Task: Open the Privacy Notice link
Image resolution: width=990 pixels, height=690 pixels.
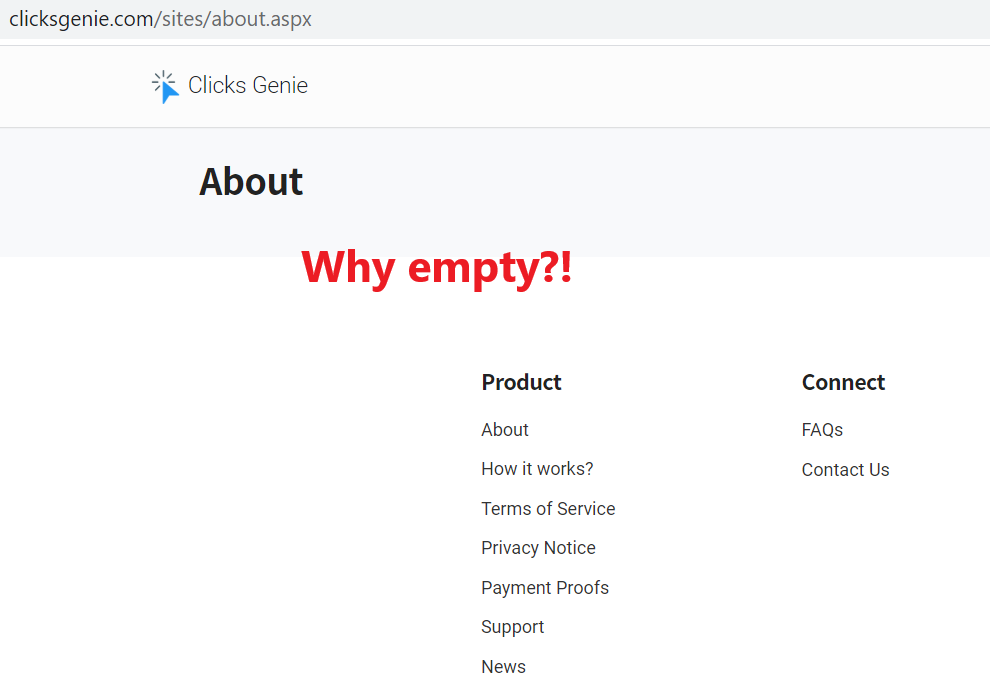Action: pos(539,548)
